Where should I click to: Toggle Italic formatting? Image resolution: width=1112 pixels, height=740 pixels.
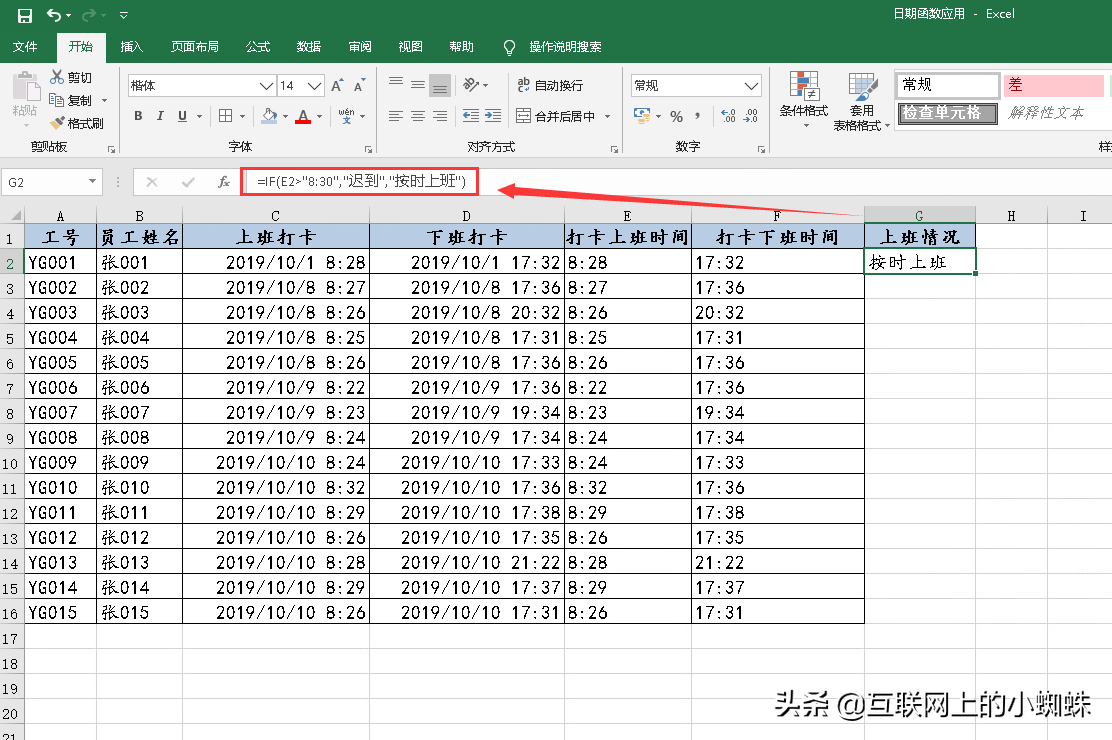pos(160,116)
